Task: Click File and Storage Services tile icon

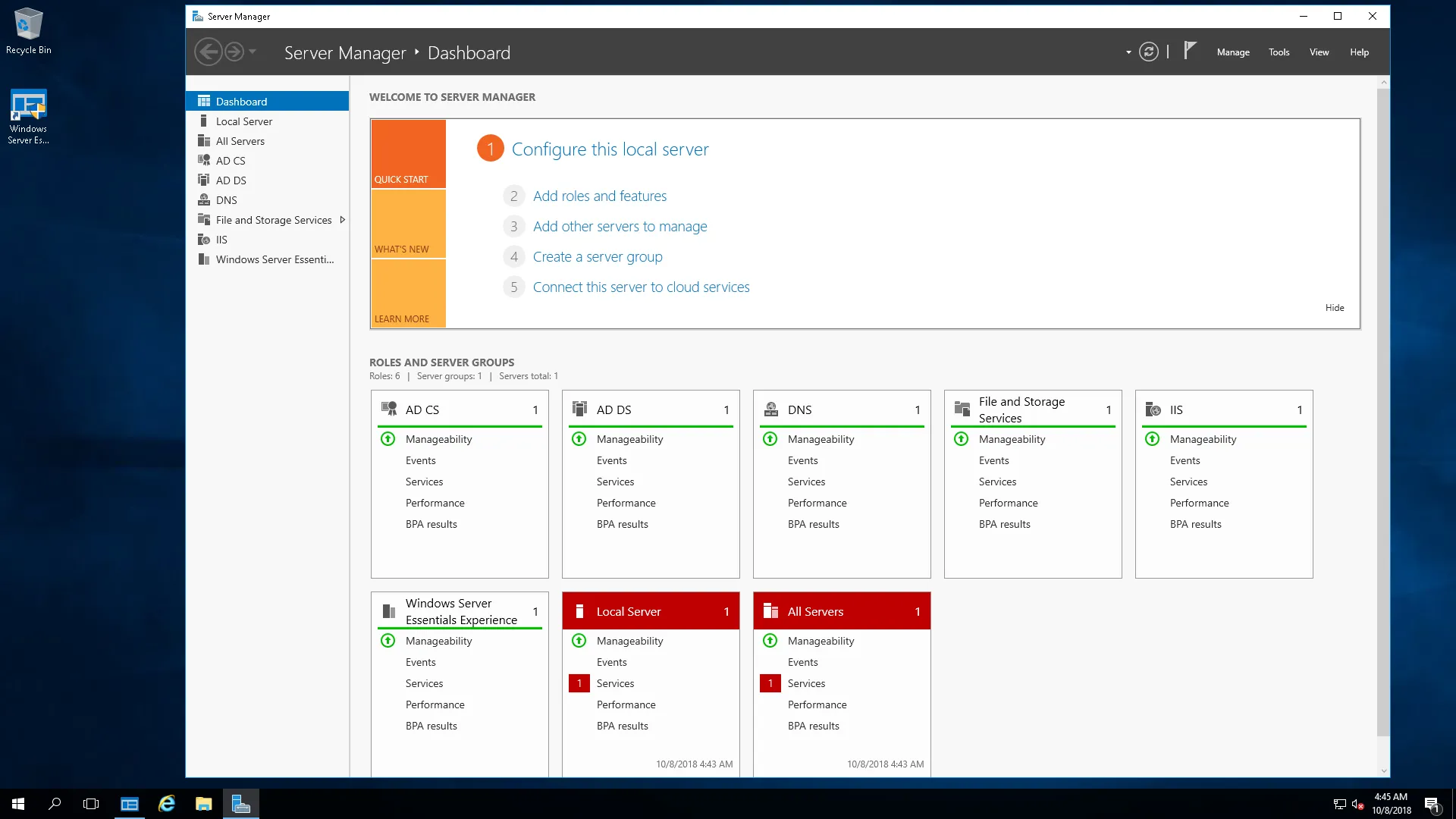Action: (x=962, y=409)
